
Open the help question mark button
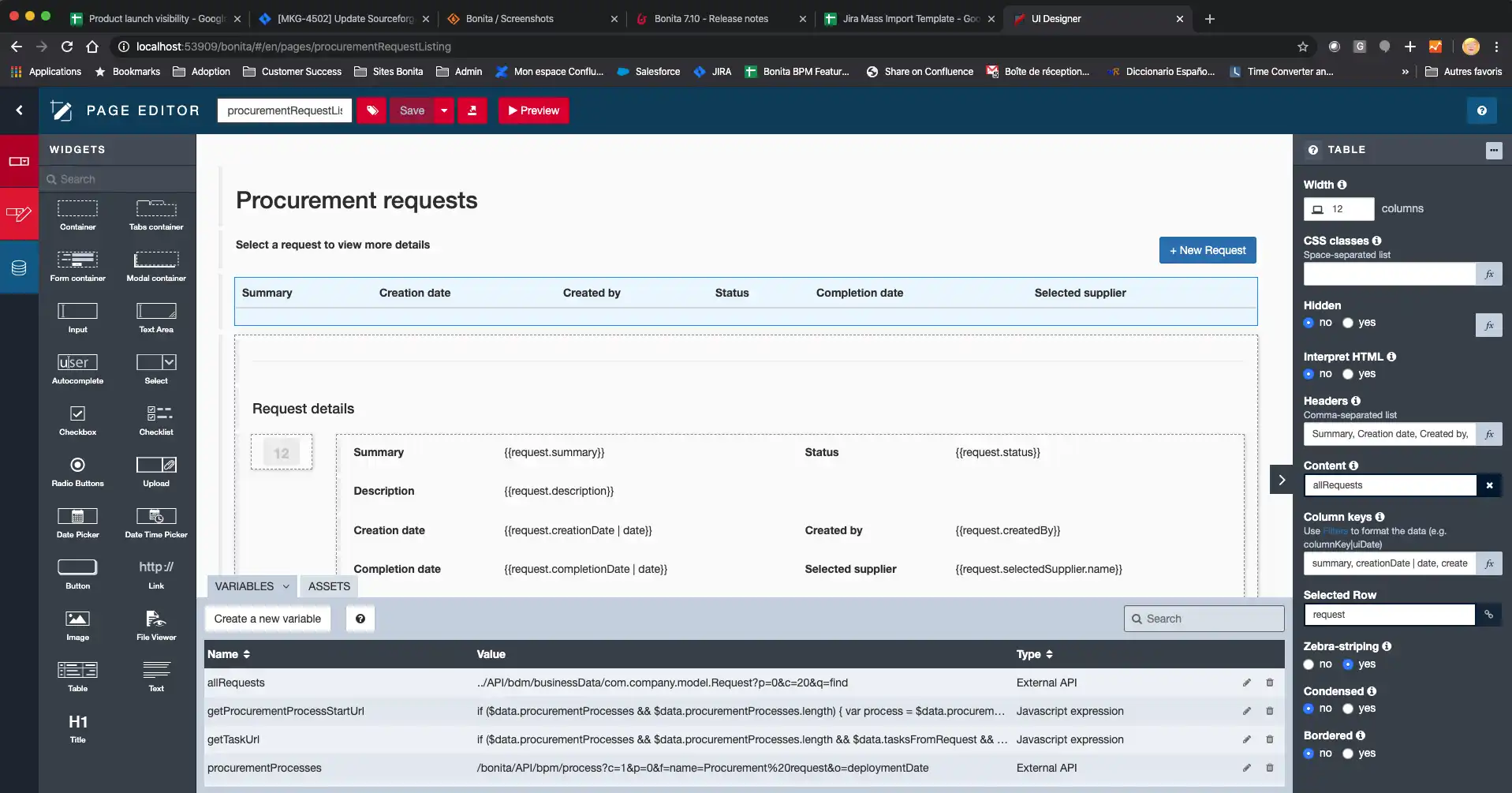[1481, 110]
